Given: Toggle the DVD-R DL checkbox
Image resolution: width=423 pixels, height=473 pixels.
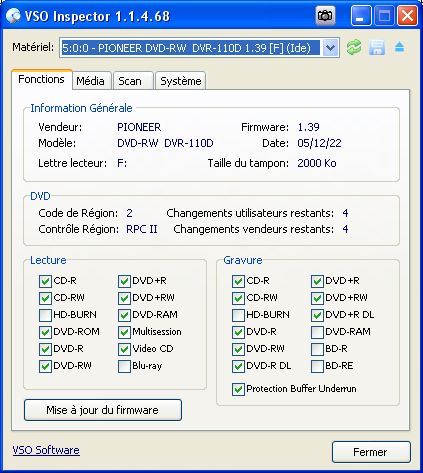Looking at the screenshot, I should 238,366.
